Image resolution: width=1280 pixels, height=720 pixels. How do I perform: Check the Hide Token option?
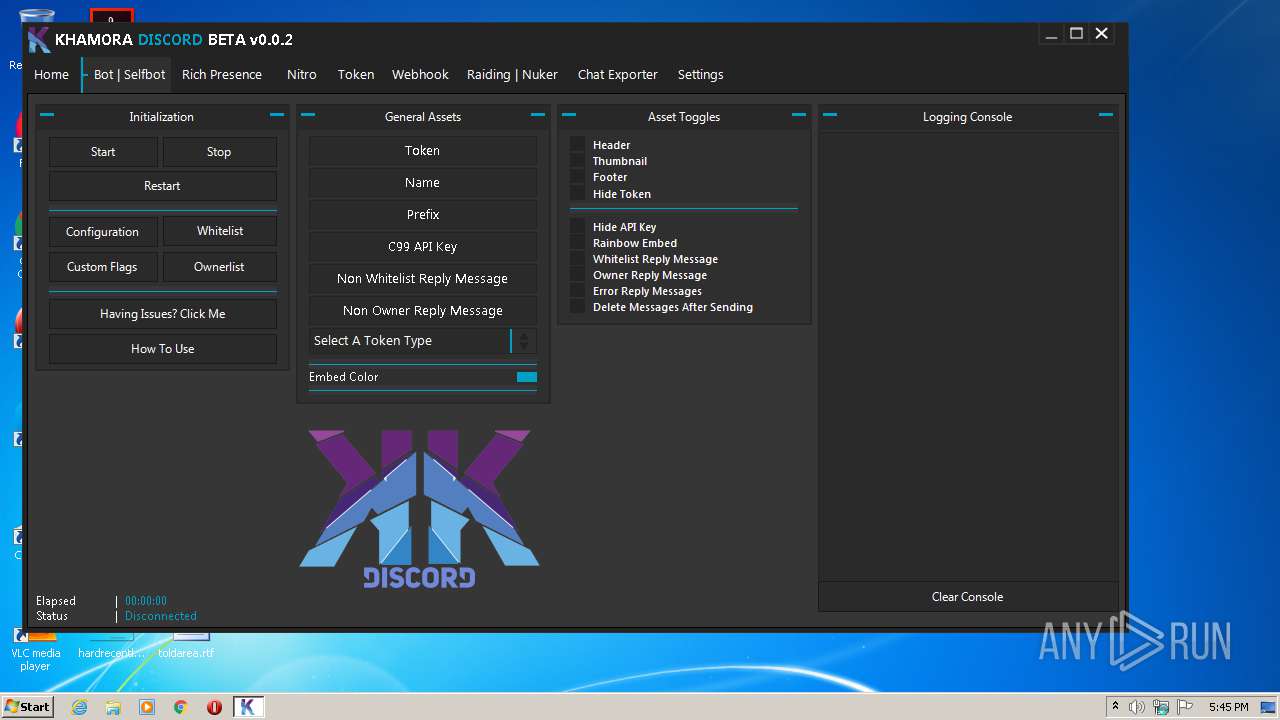(x=577, y=194)
